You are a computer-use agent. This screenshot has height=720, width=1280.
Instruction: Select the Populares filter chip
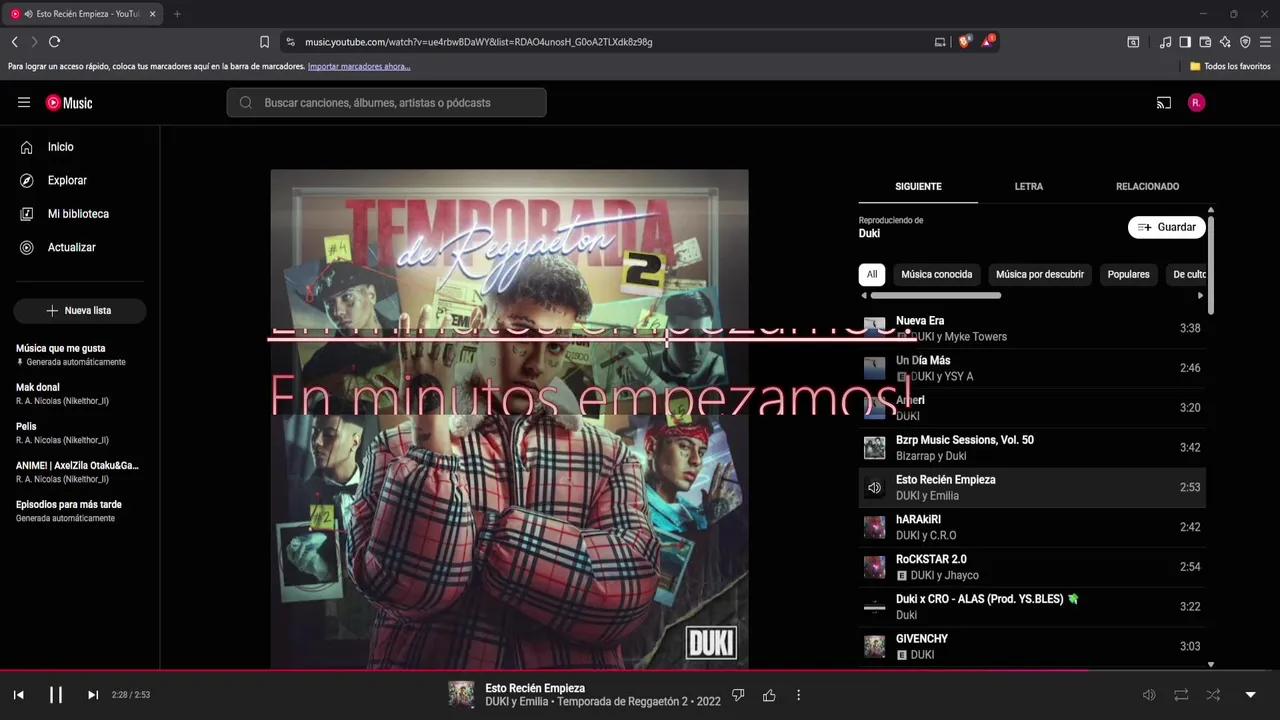click(1128, 274)
